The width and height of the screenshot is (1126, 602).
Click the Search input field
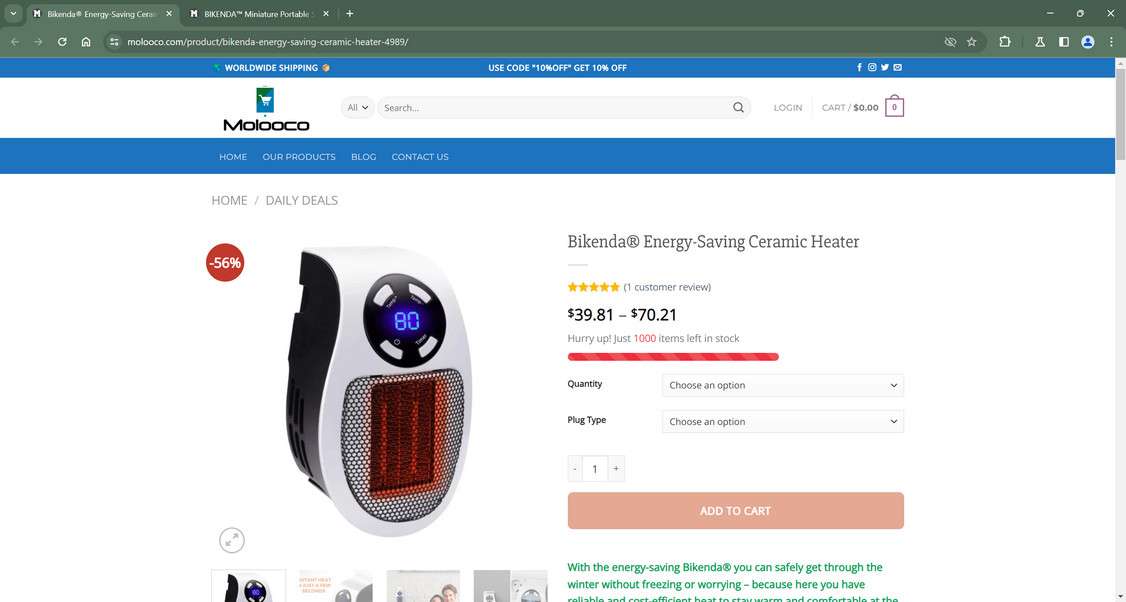click(556, 108)
